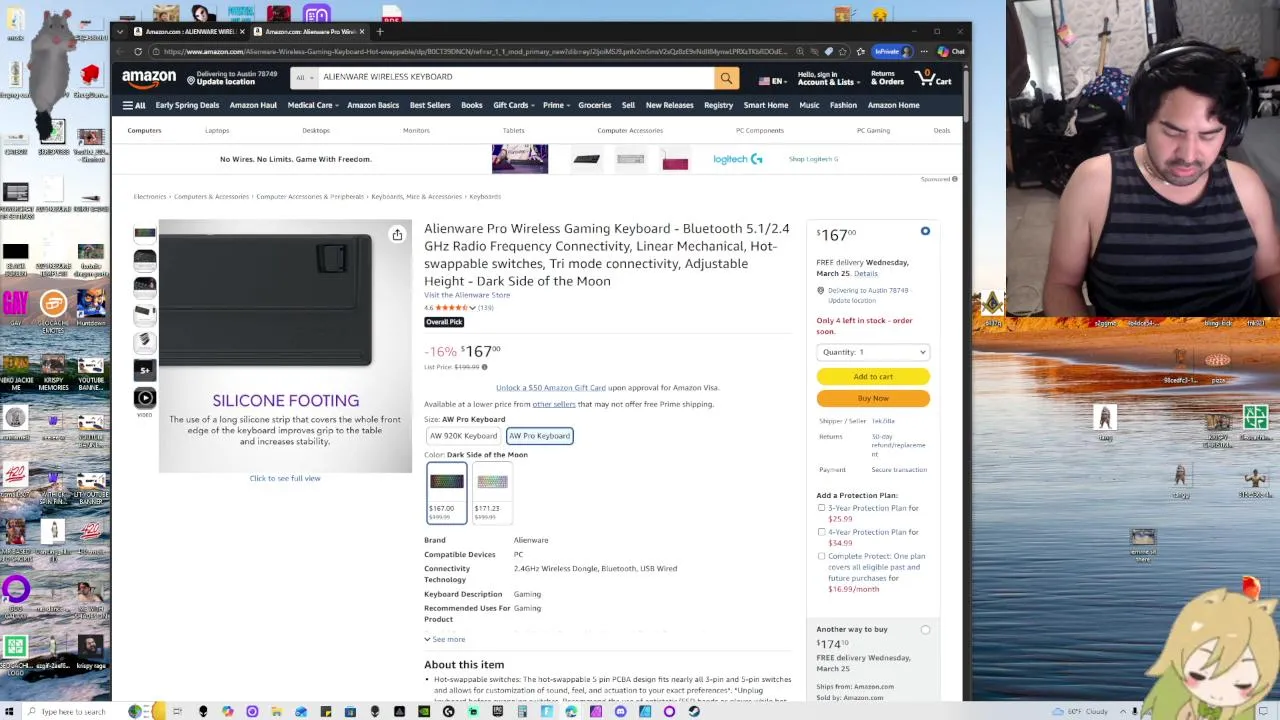Expand the Medical Care menu

(x=313, y=105)
